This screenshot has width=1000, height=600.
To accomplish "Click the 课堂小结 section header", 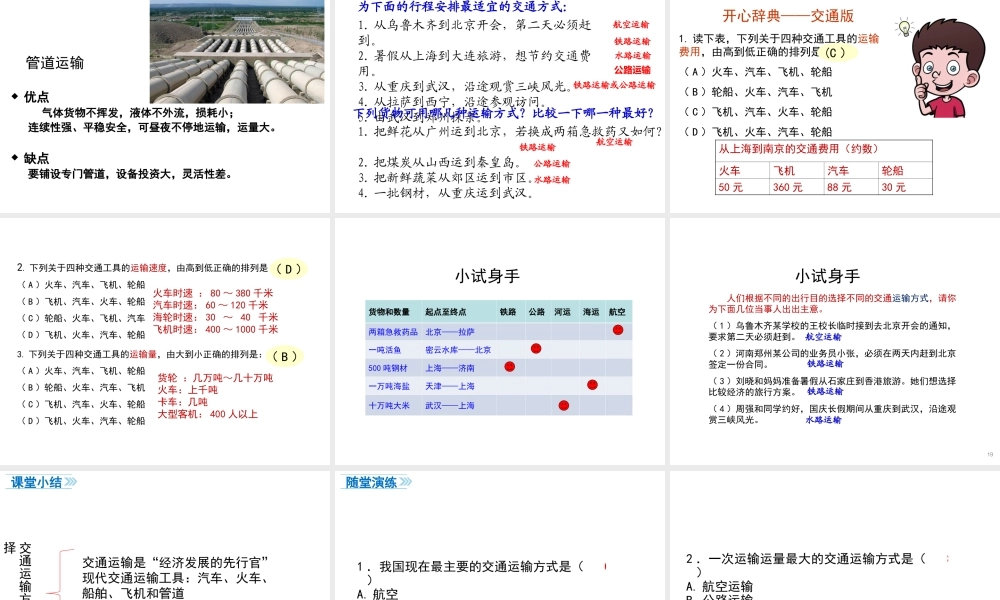I will pyautogui.click(x=36, y=482).
